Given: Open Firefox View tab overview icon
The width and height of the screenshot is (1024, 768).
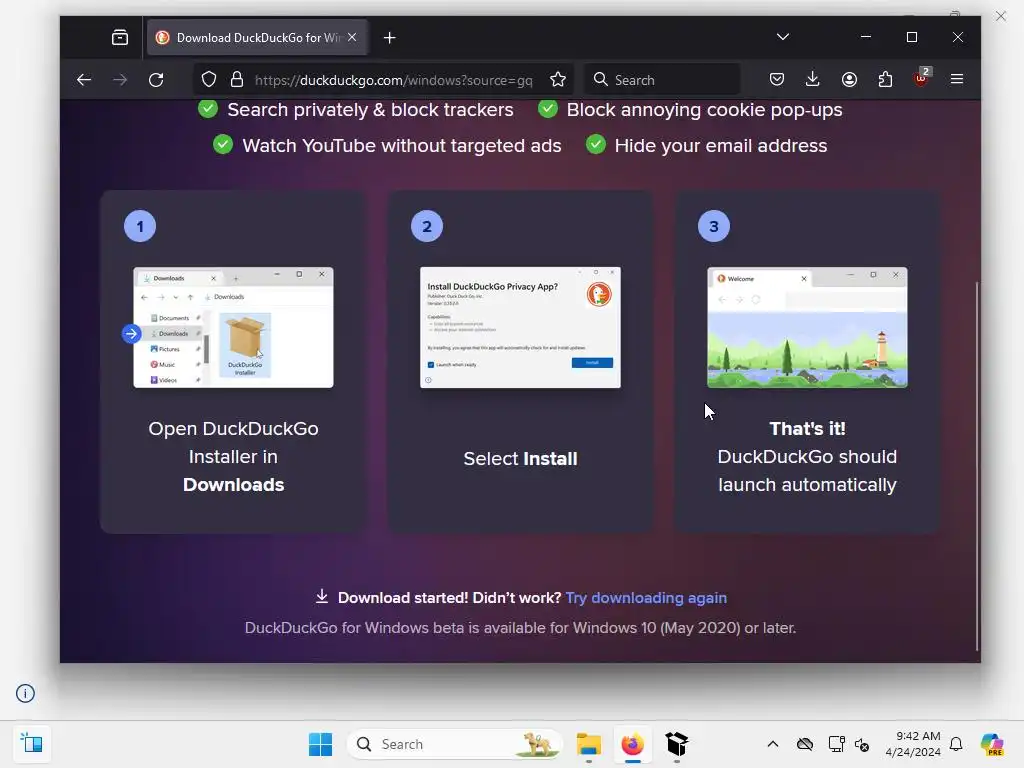Looking at the screenshot, I should [x=120, y=37].
